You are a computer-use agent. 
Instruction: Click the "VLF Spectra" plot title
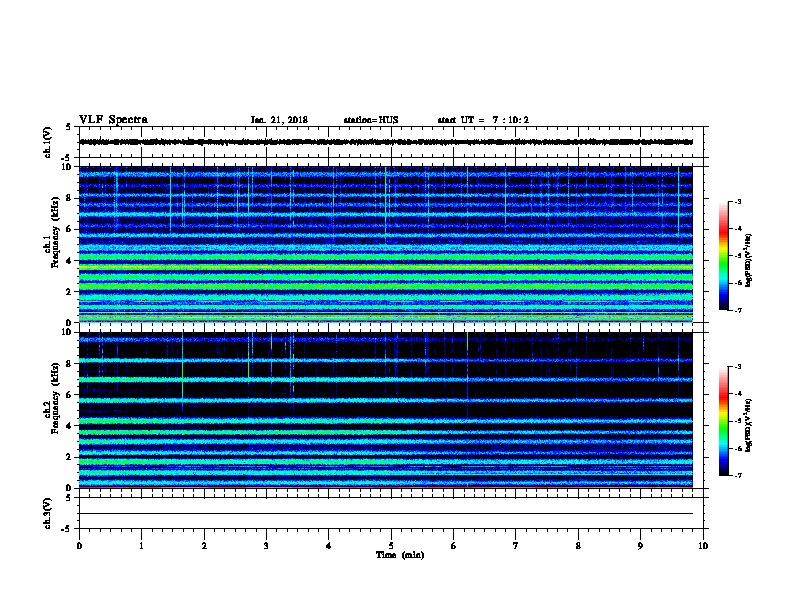pyautogui.click(x=114, y=120)
